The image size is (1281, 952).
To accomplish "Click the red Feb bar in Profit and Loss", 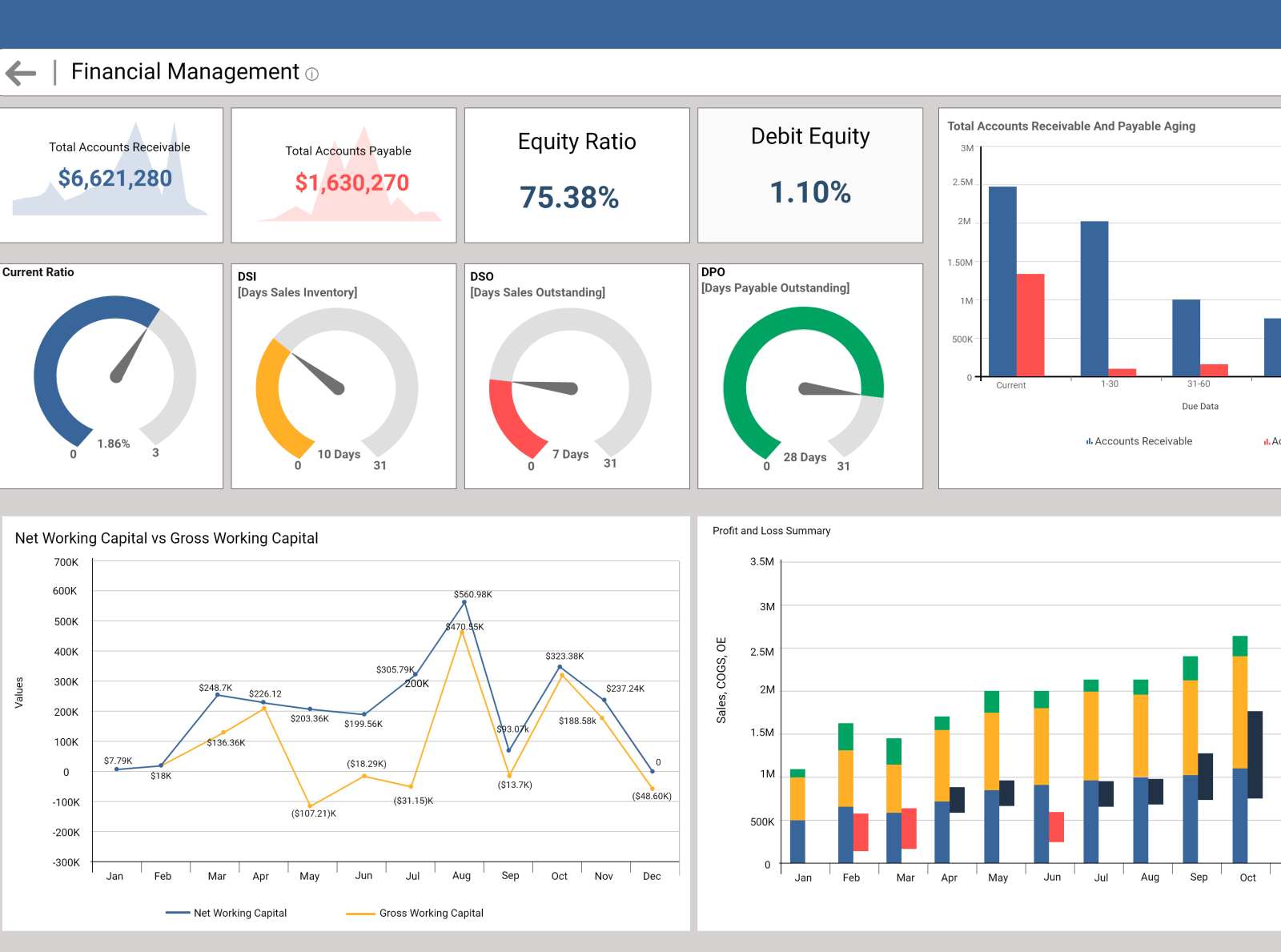I will point(861,832).
